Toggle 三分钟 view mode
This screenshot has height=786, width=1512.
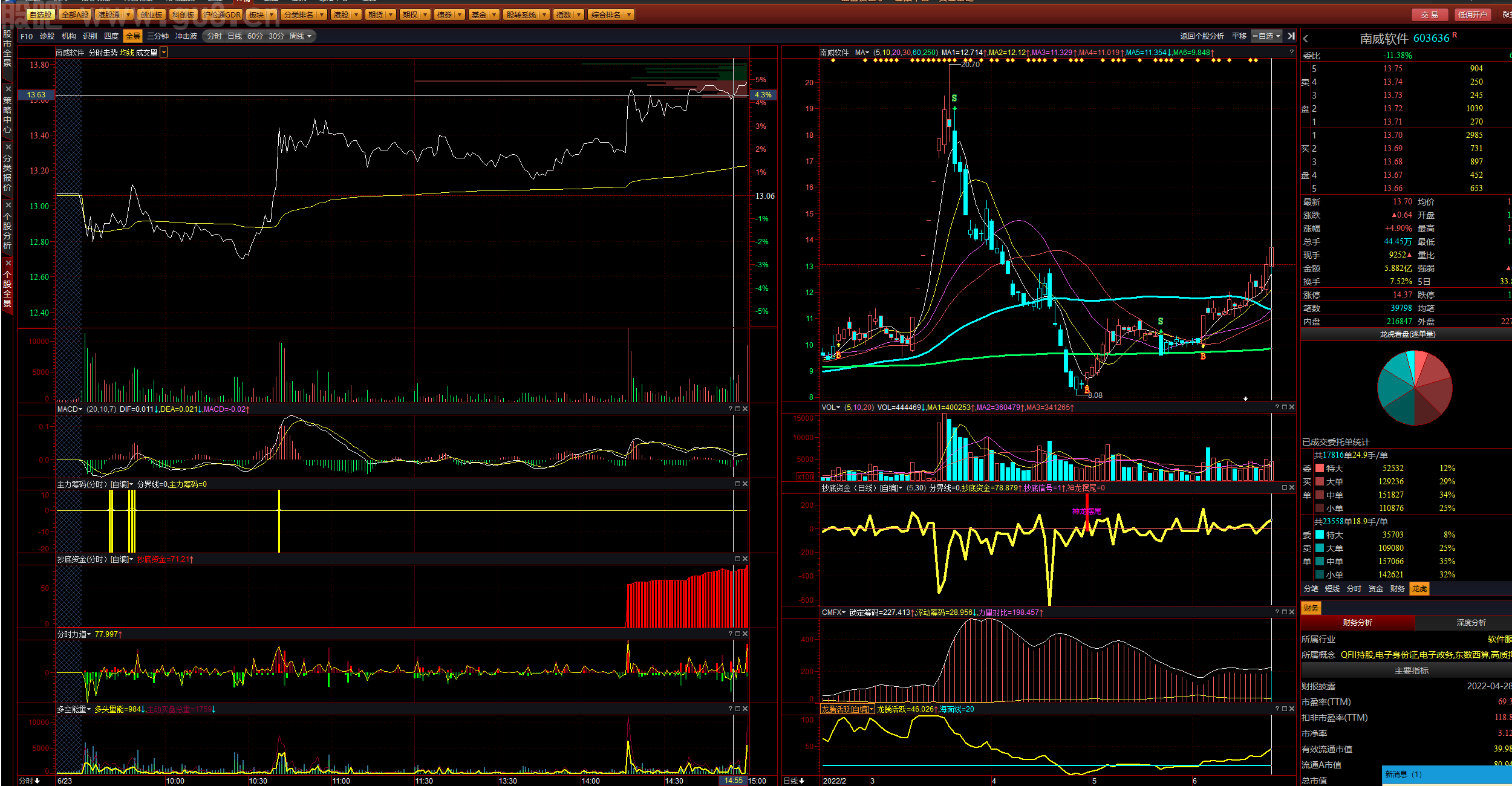(x=158, y=36)
